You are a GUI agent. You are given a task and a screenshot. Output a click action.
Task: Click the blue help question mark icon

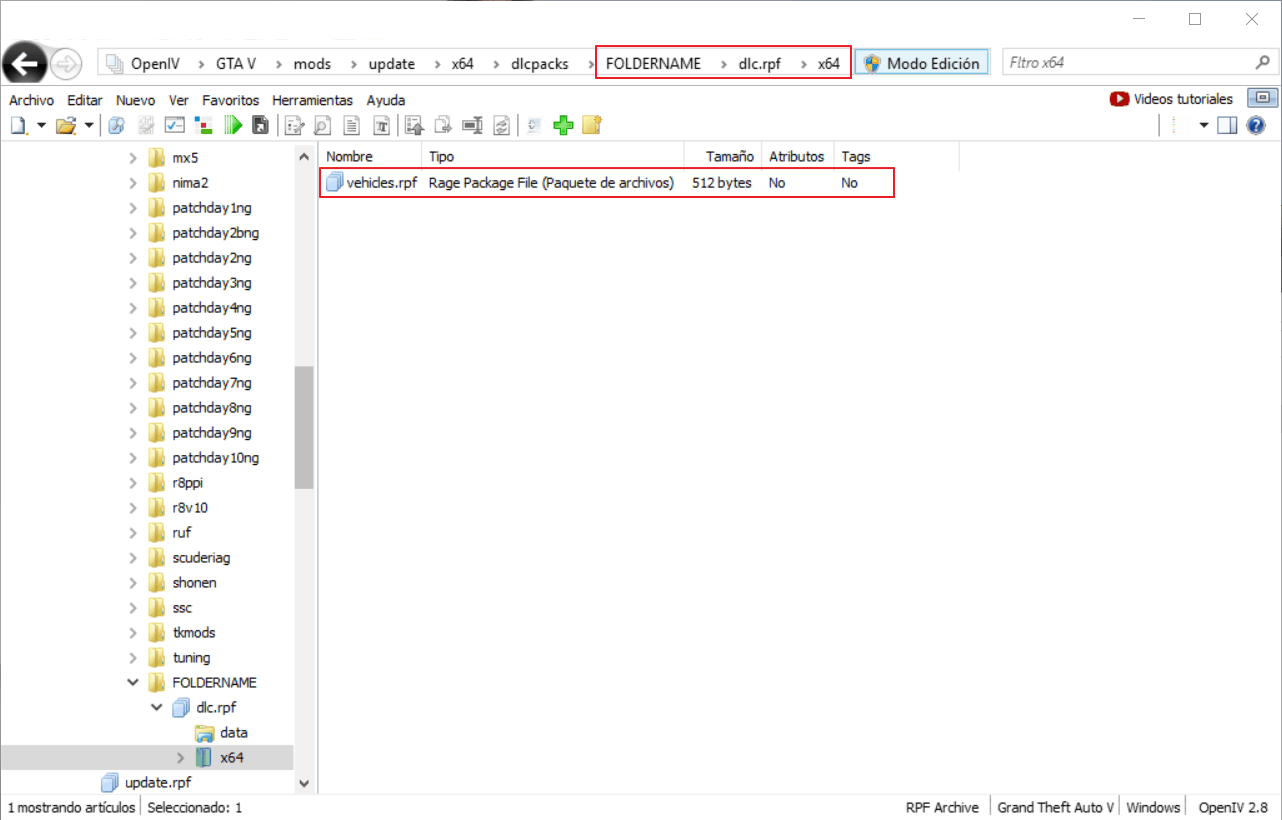[x=1257, y=125]
